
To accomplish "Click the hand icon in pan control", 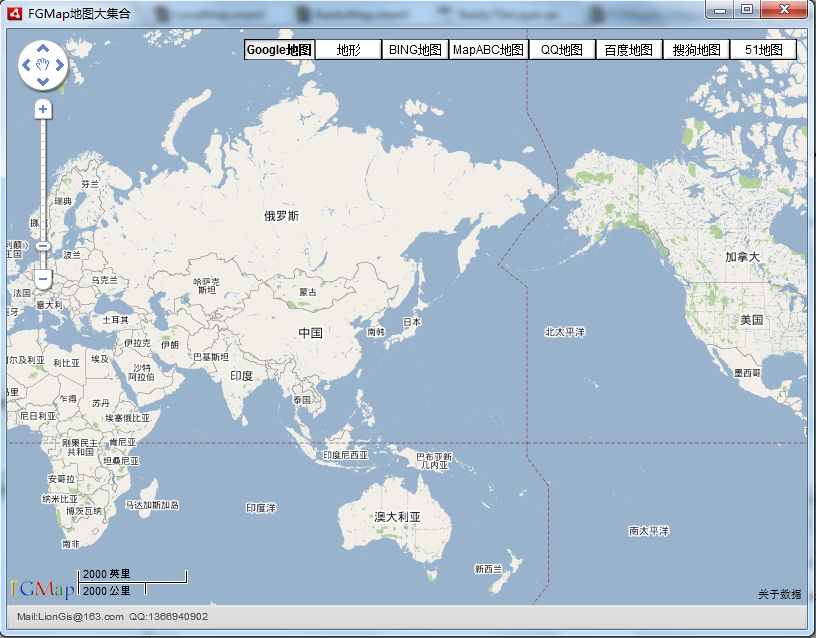I will click(x=43, y=65).
